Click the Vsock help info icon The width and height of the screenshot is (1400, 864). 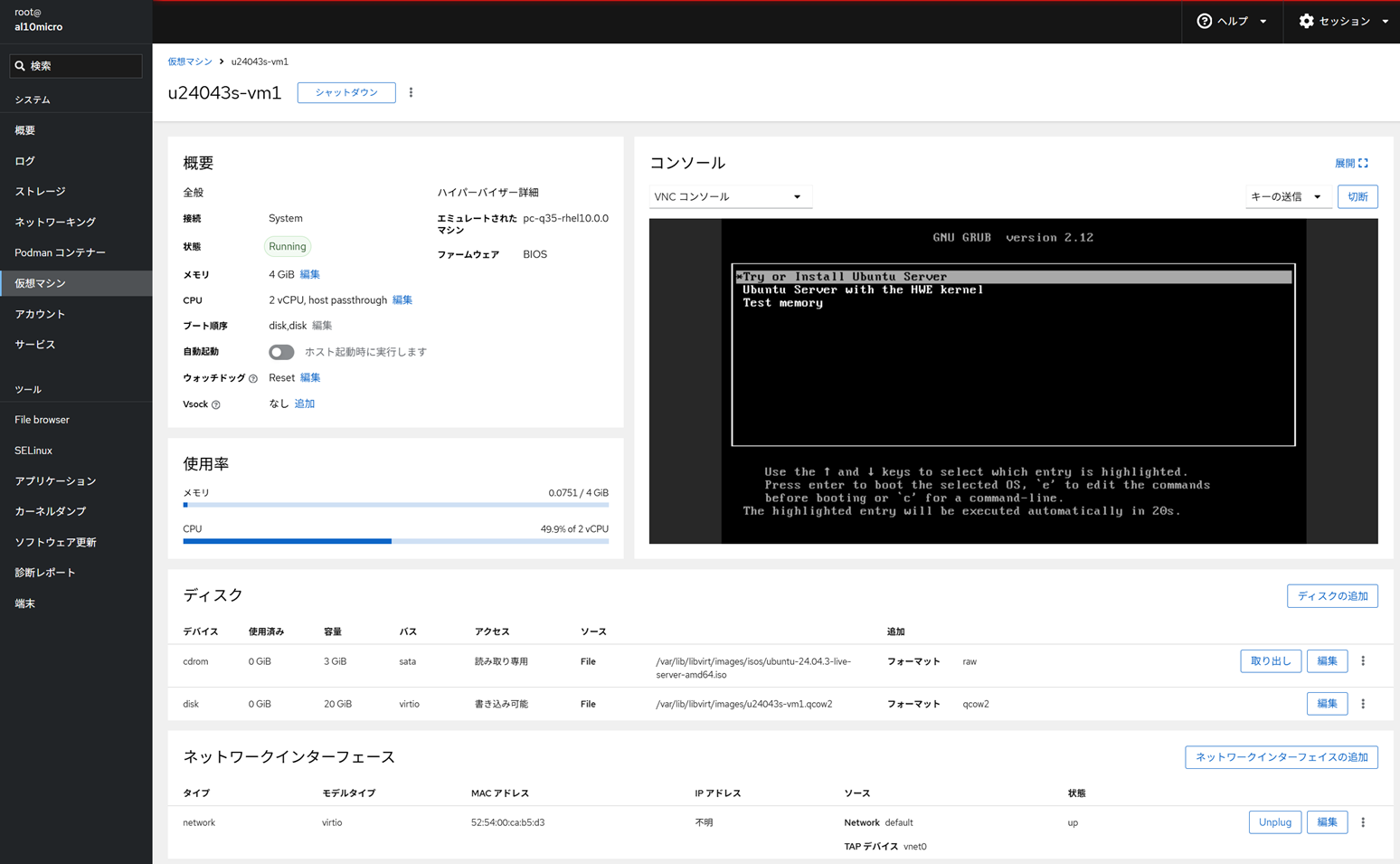coord(216,404)
